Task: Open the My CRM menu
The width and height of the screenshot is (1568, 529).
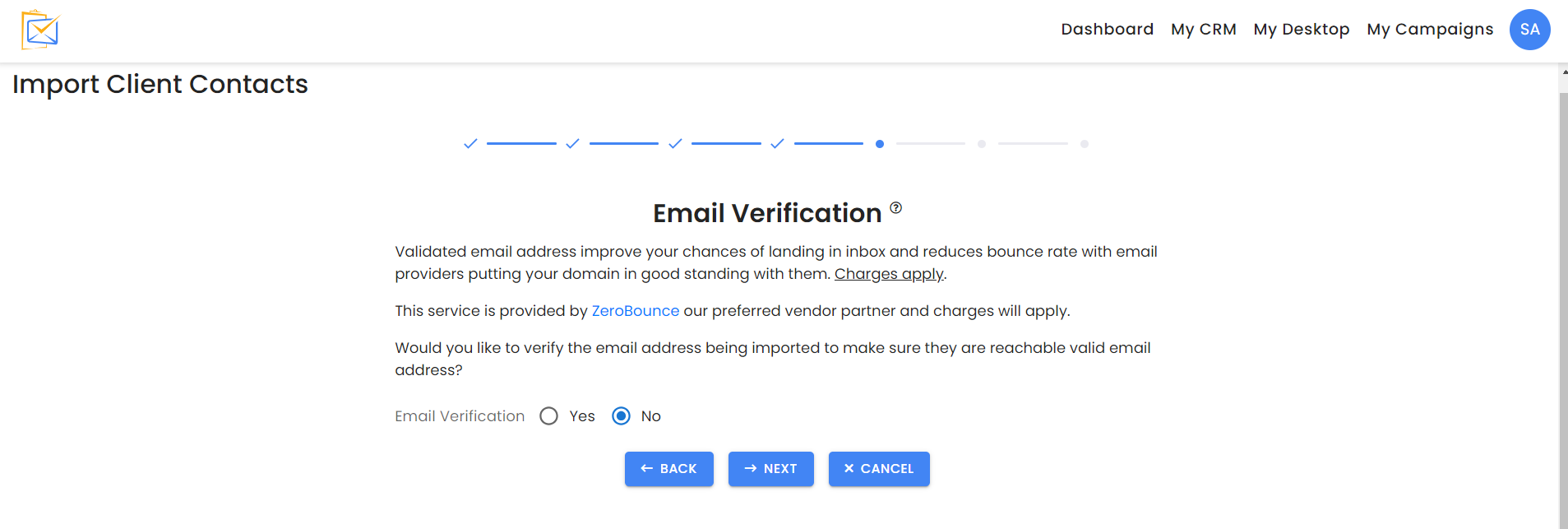Action: pos(1203,30)
